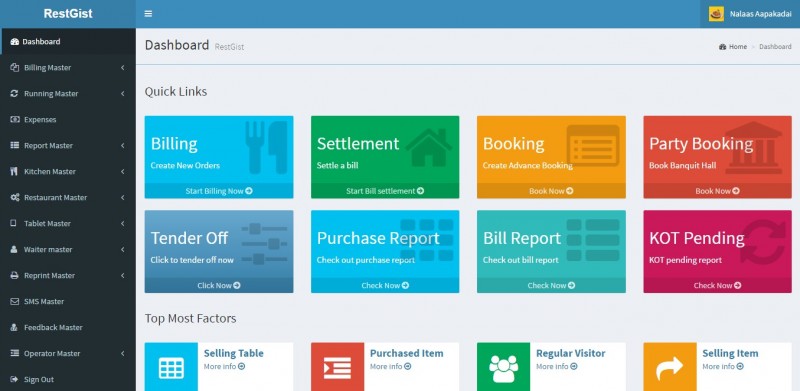Click the KOT Pending refresh arrows icon
This screenshot has height=391, width=800.
763,241
